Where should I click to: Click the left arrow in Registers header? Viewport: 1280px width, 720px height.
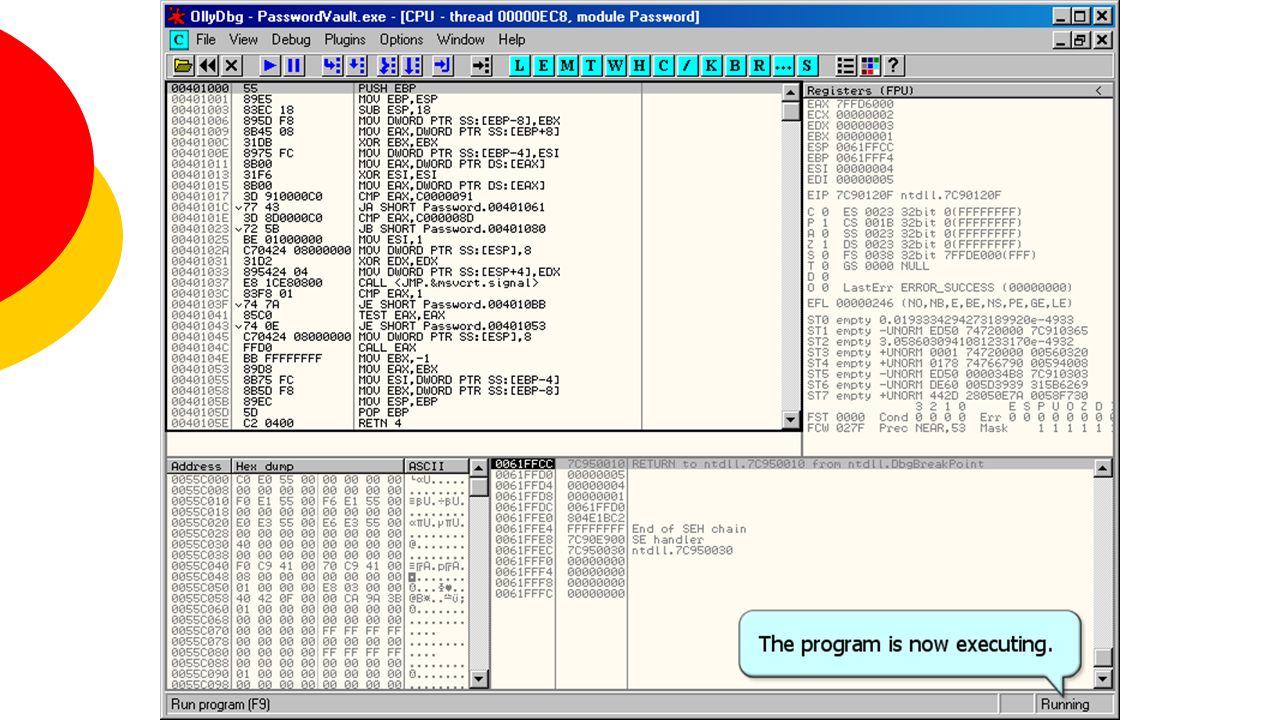pyautogui.click(x=1098, y=90)
